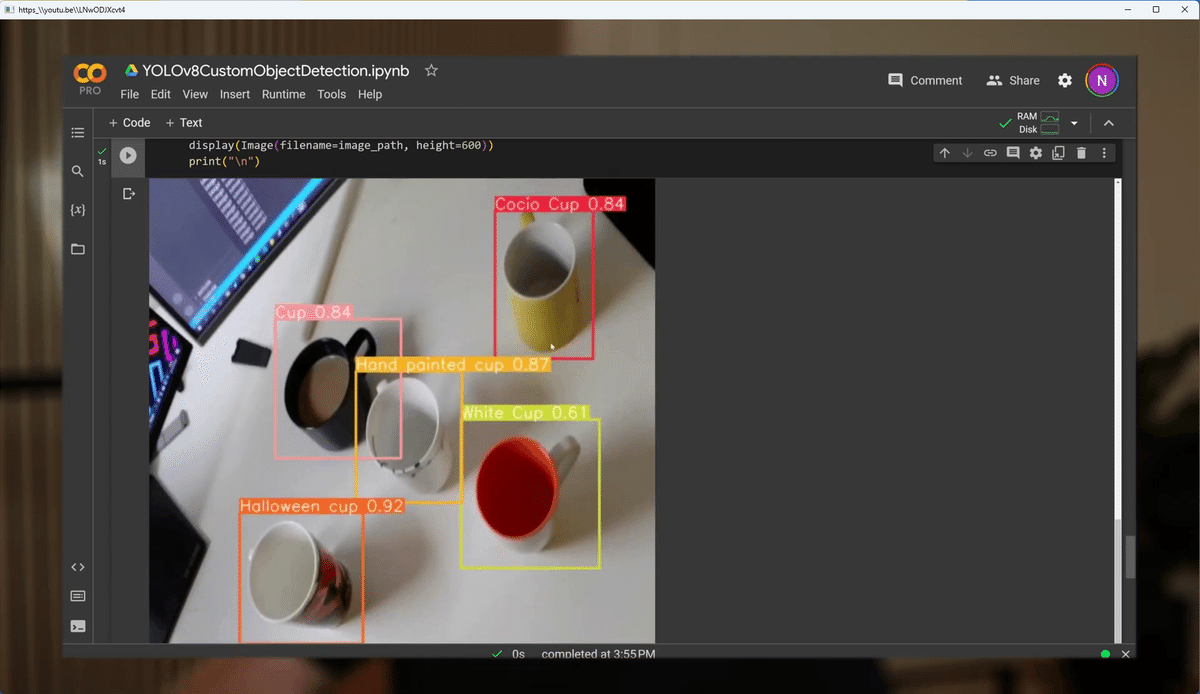Viewport: 1200px width, 694px height.
Task: Expand the RAM and Disk resources dropdown
Action: [1074, 122]
